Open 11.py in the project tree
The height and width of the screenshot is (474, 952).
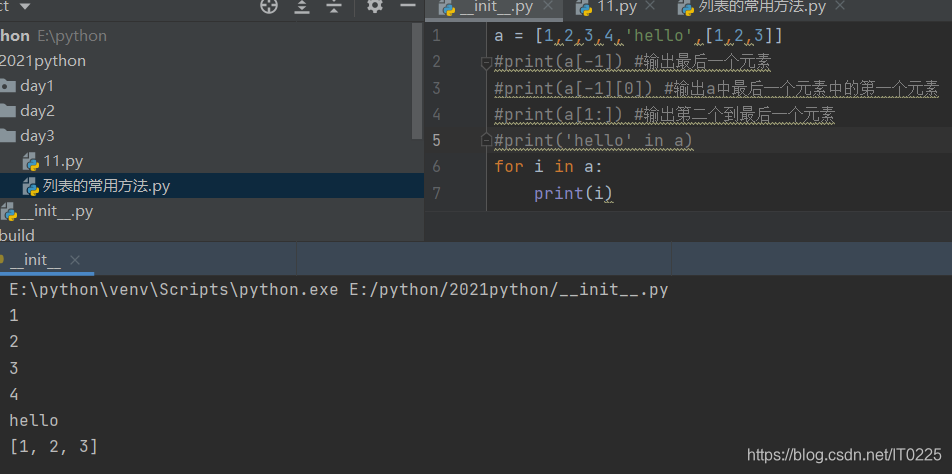pyautogui.click(x=63, y=161)
